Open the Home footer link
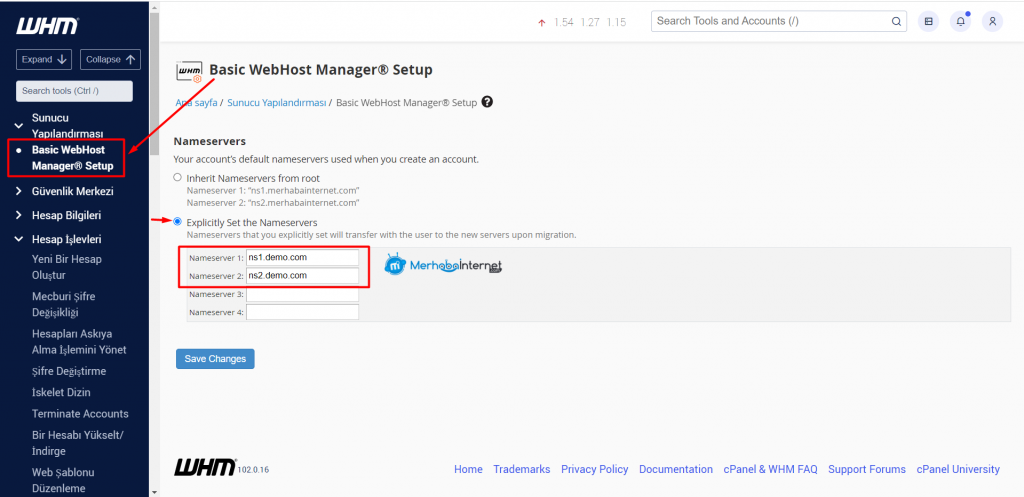This screenshot has width=1024, height=497. point(468,469)
